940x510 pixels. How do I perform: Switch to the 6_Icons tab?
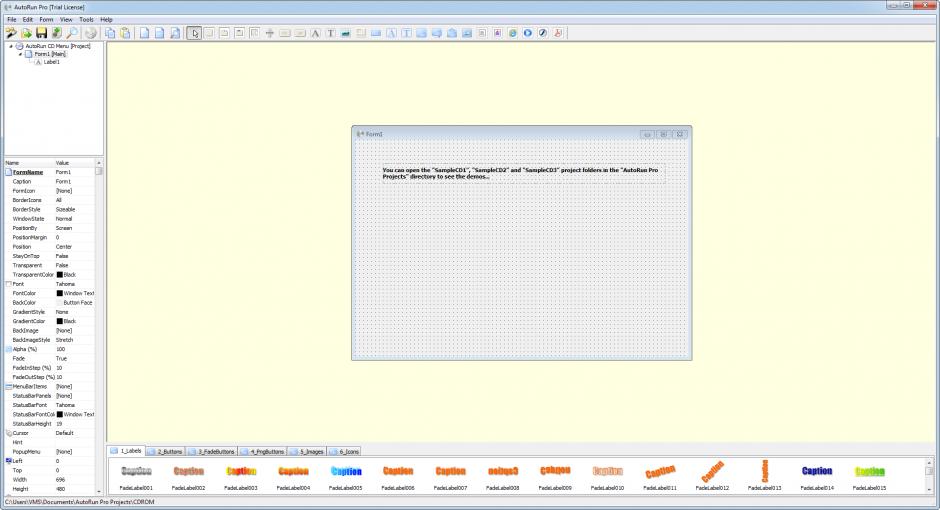(x=344, y=451)
